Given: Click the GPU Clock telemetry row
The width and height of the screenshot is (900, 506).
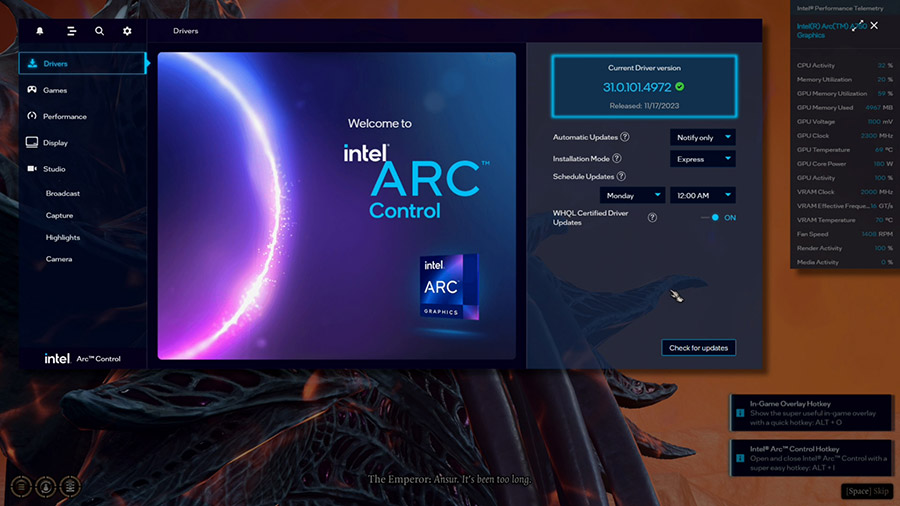Looking at the screenshot, I should 844,135.
